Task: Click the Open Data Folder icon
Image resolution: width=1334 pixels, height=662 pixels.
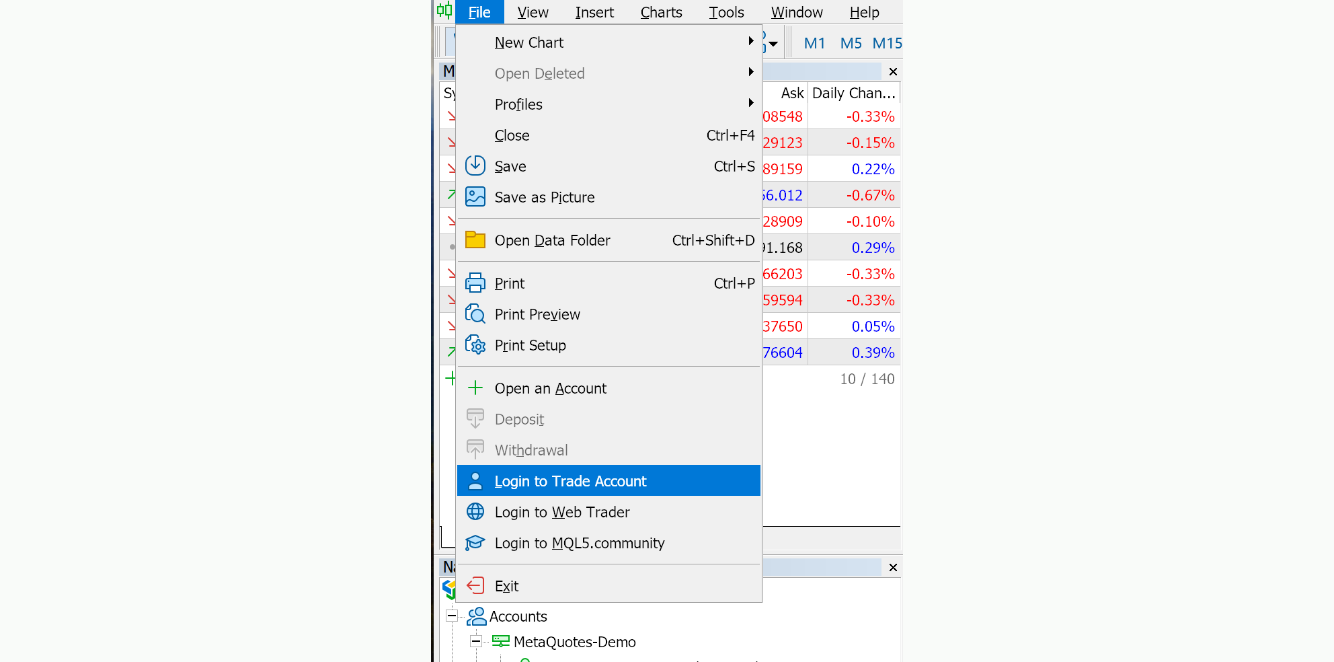Action: click(475, 240)
